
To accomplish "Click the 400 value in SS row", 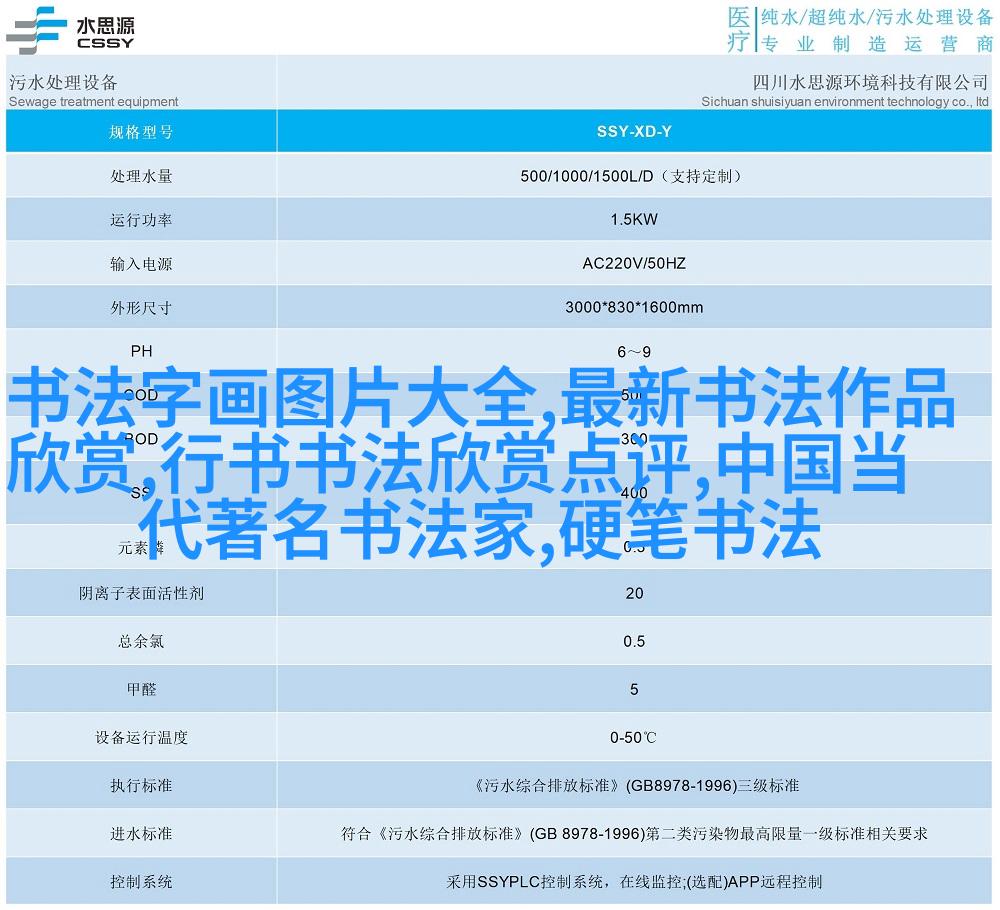I will coord(634,492).
